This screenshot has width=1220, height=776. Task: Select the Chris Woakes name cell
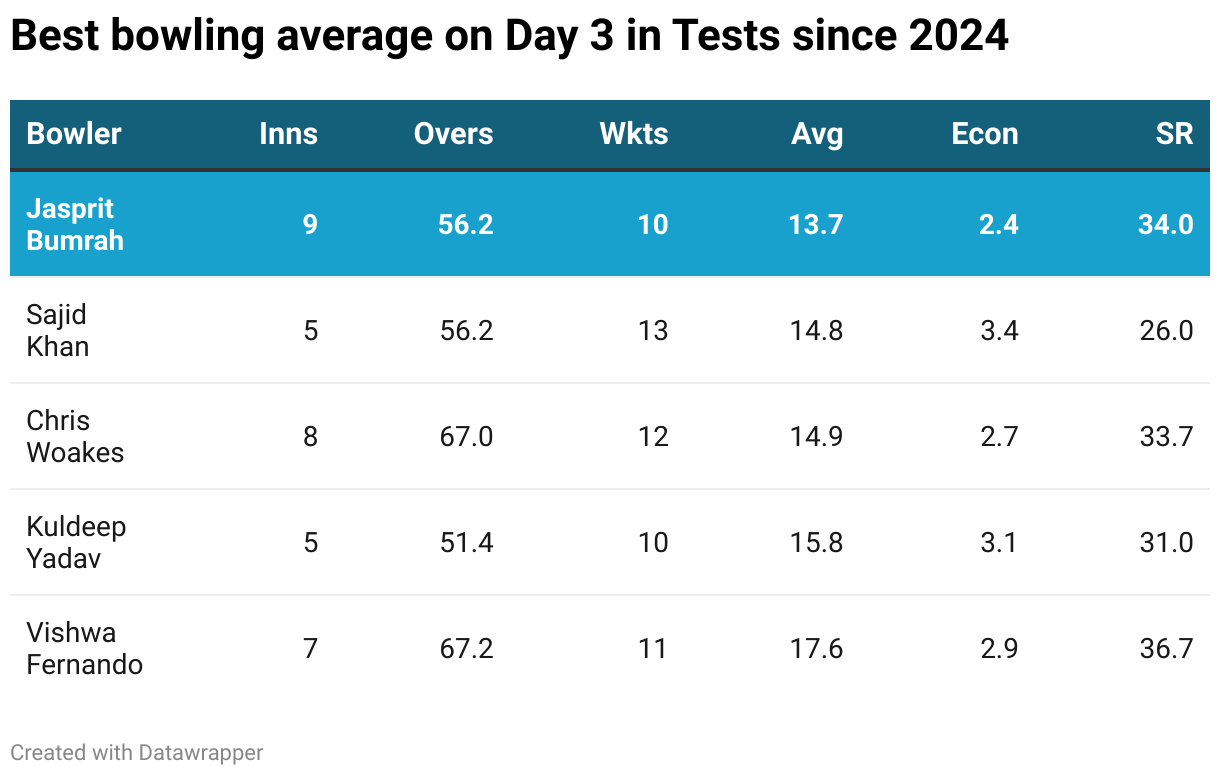point(75,436)
